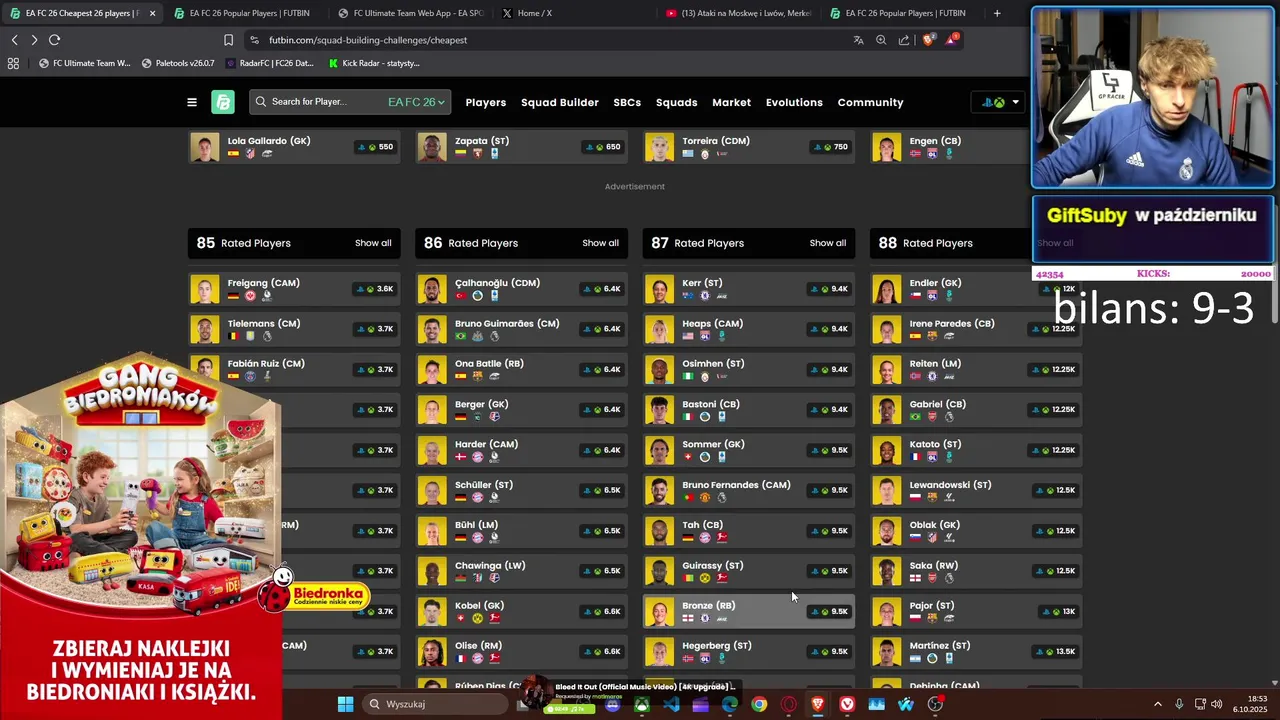Open Google Chrome from taskbar
Screen dimensions: 1280x720
point(759,704)
